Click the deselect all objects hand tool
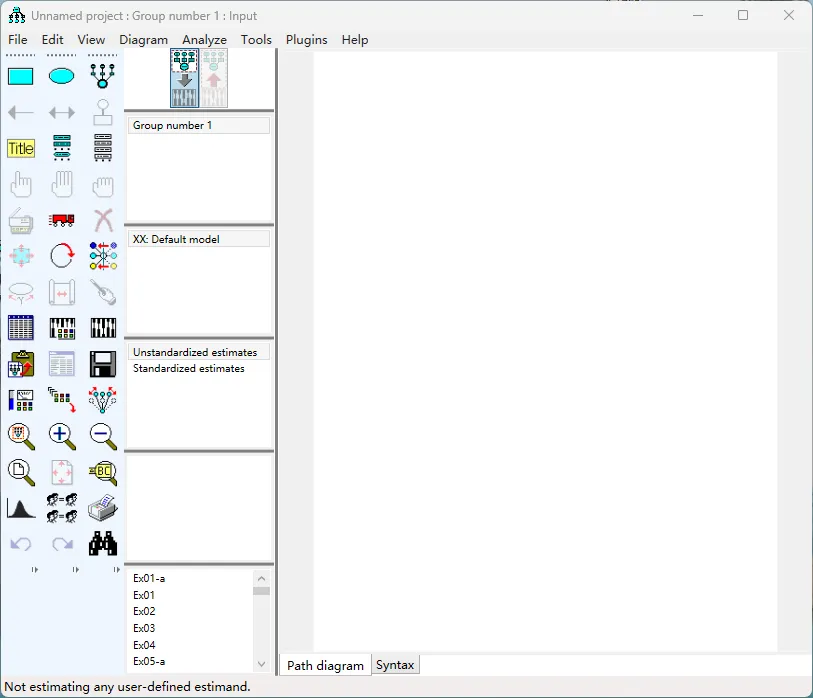This screenshot has width=813, height=698. [103, 186]
